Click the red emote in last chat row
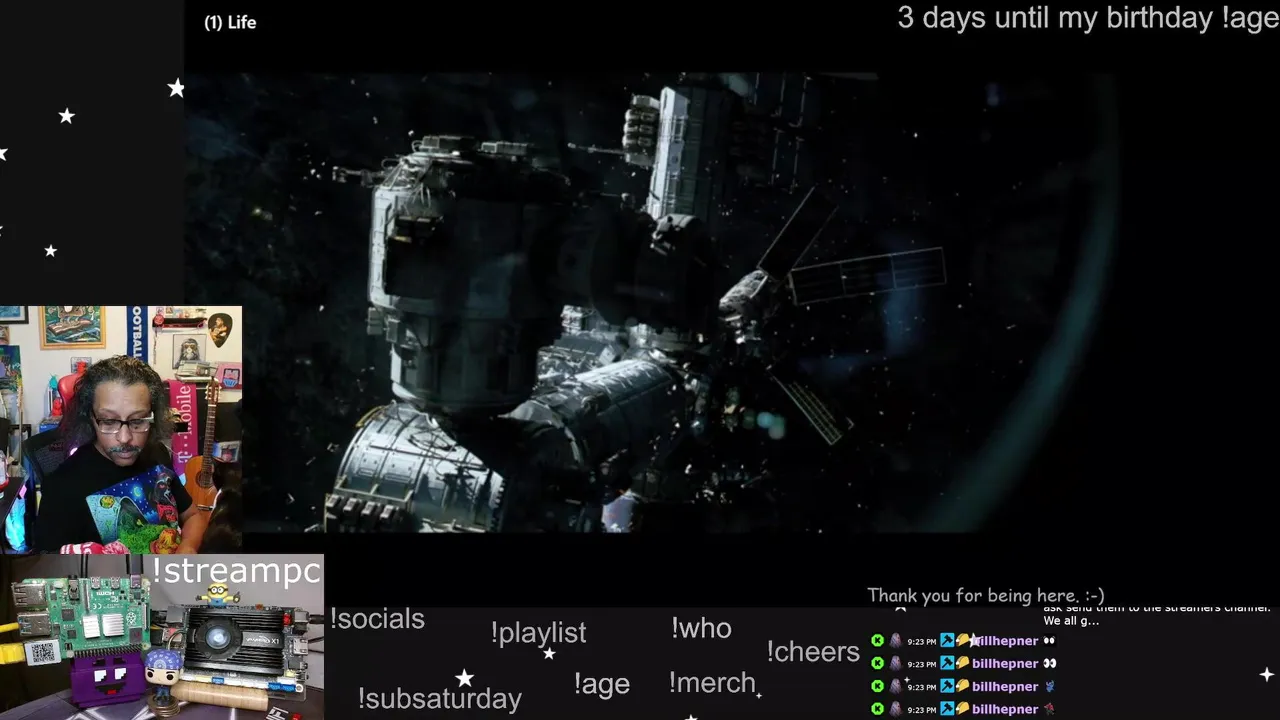1280x720 pixels. (1049, 709)
